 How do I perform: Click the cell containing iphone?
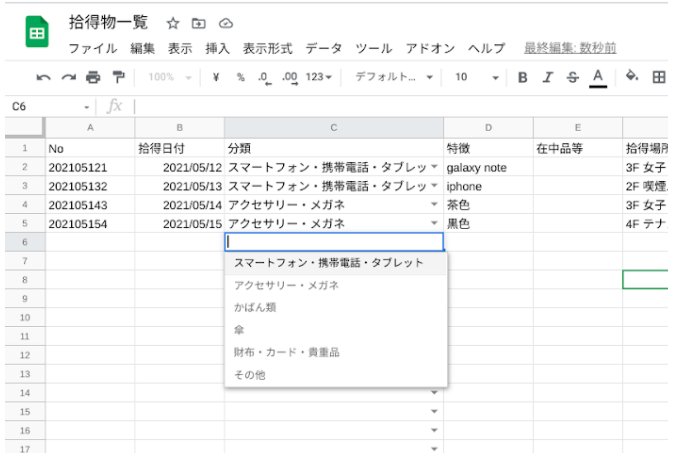coord(488,186)
